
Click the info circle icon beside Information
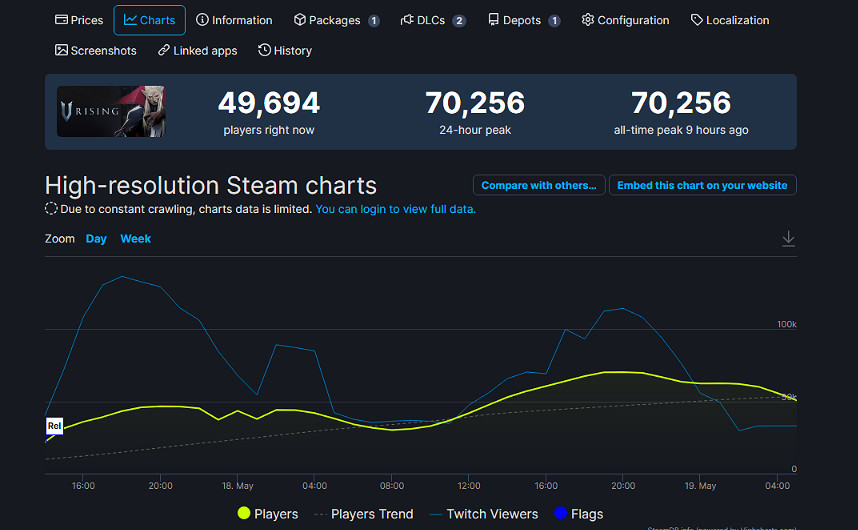203,20
